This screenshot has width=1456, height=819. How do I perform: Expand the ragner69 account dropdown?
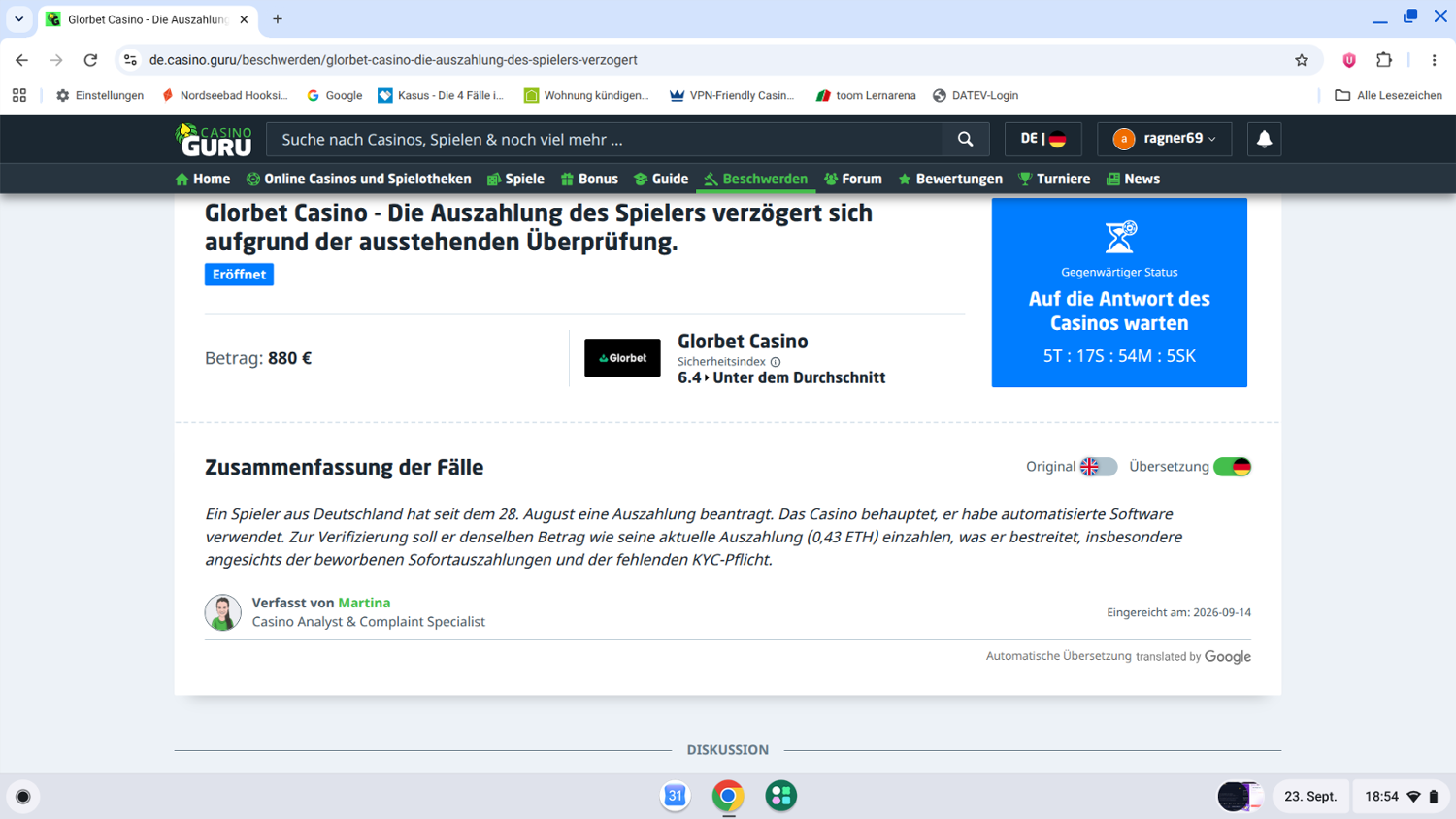1164,139
